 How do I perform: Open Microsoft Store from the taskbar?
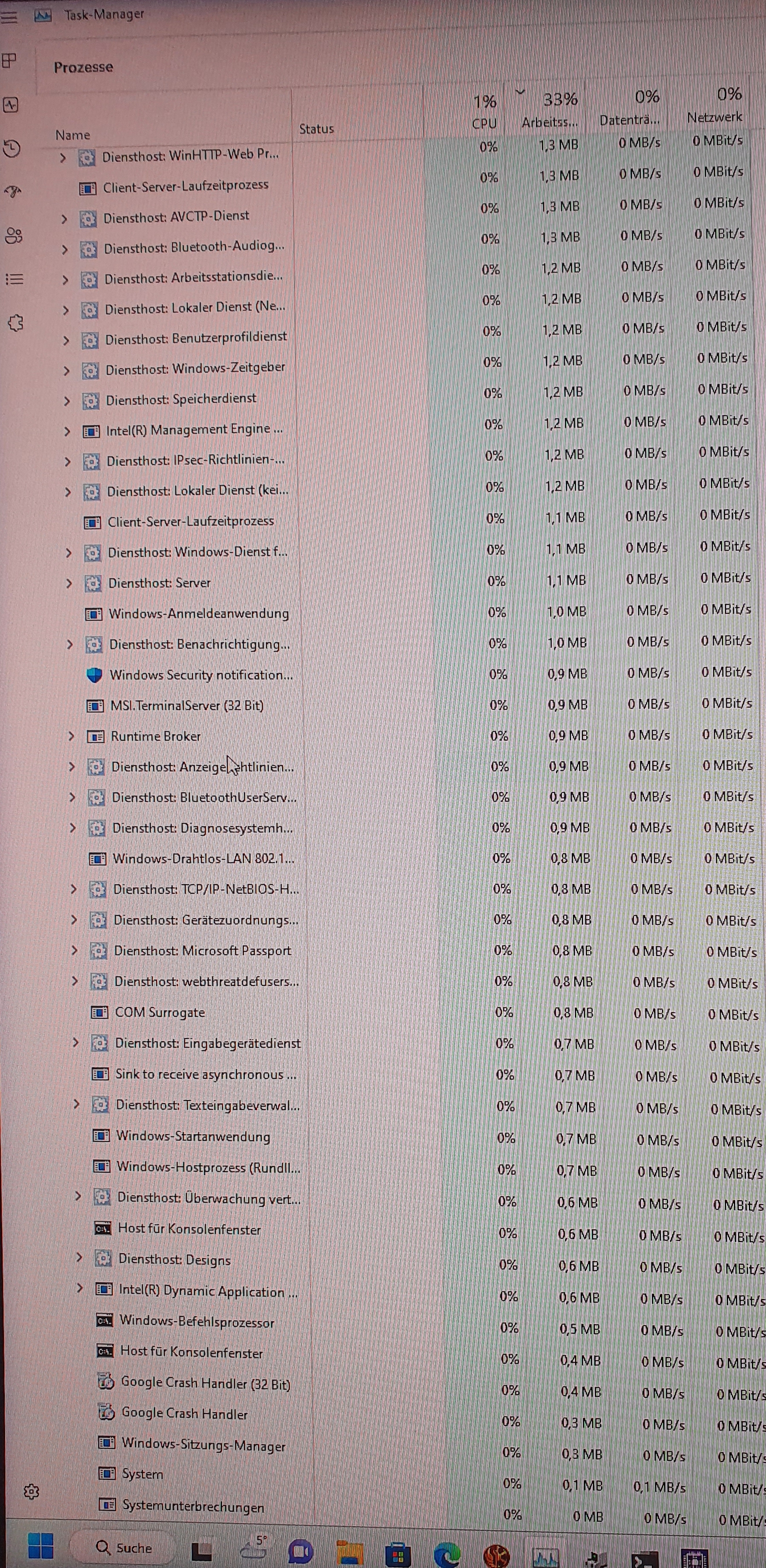(397, 1554)
